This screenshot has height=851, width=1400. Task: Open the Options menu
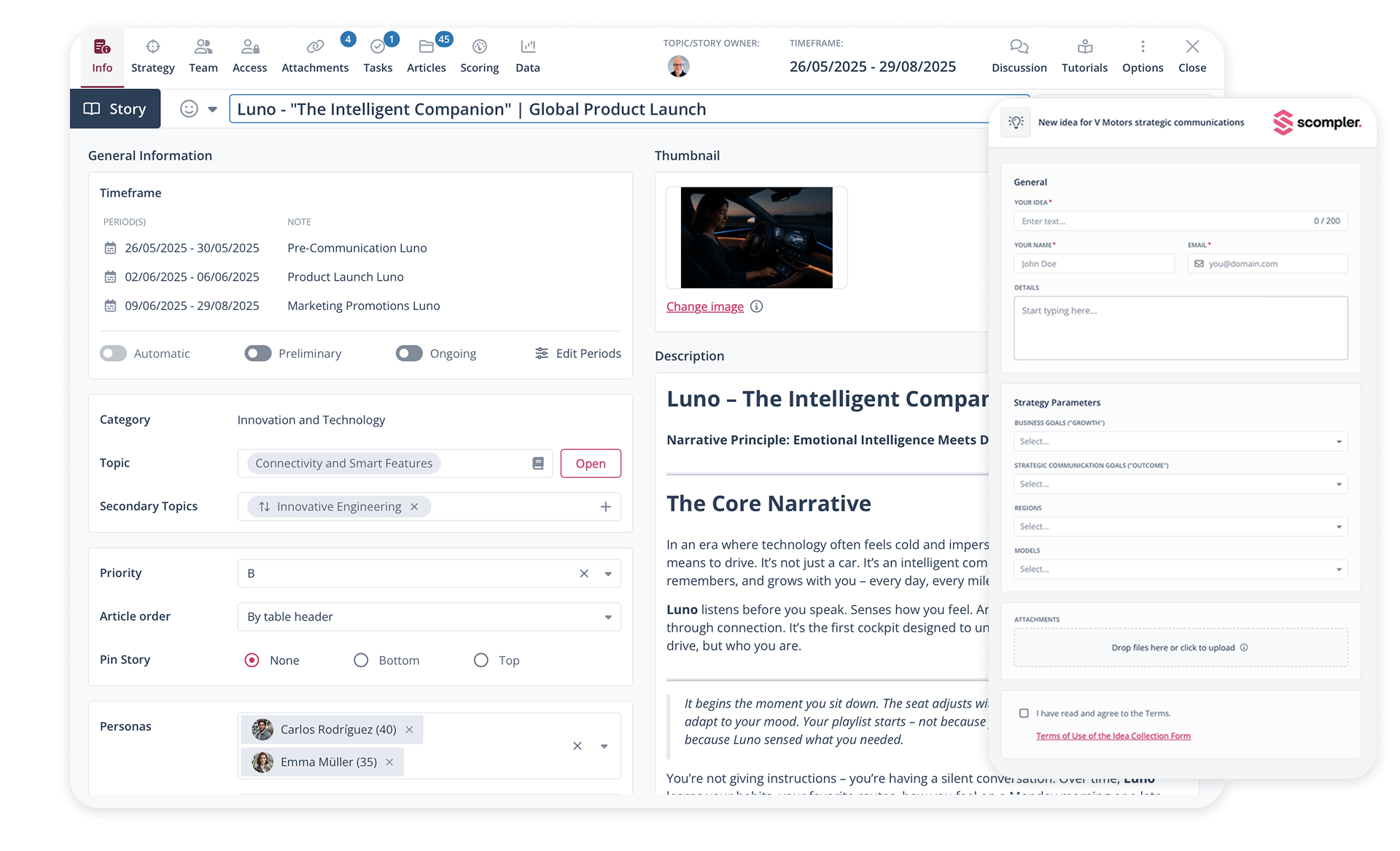[x=1142, y=55]
